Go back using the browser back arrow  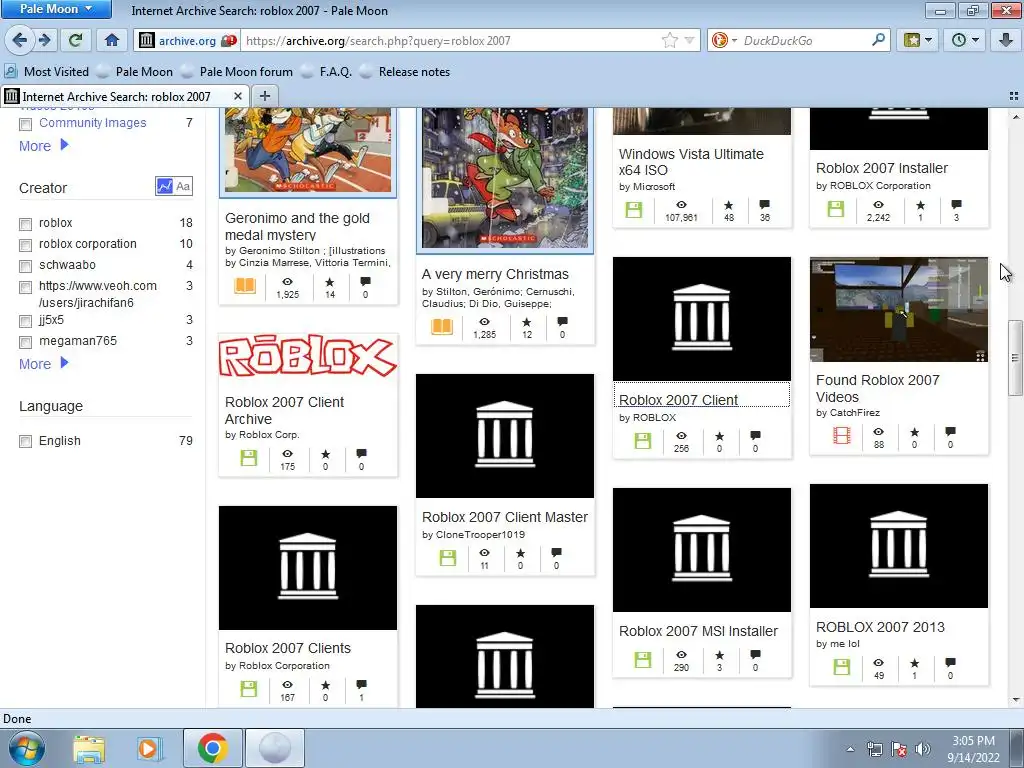tap(20, 40)
